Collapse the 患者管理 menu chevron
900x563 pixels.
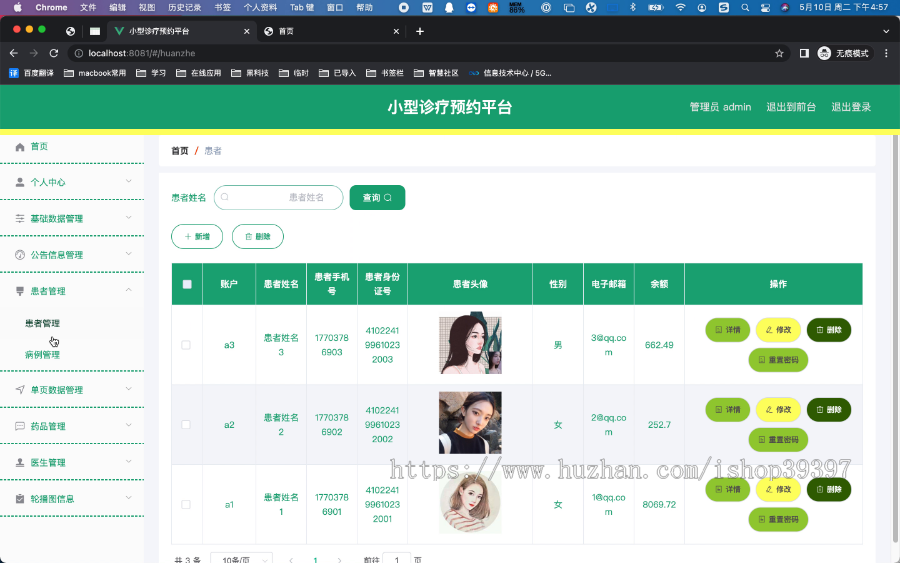(x=129, y=290)
